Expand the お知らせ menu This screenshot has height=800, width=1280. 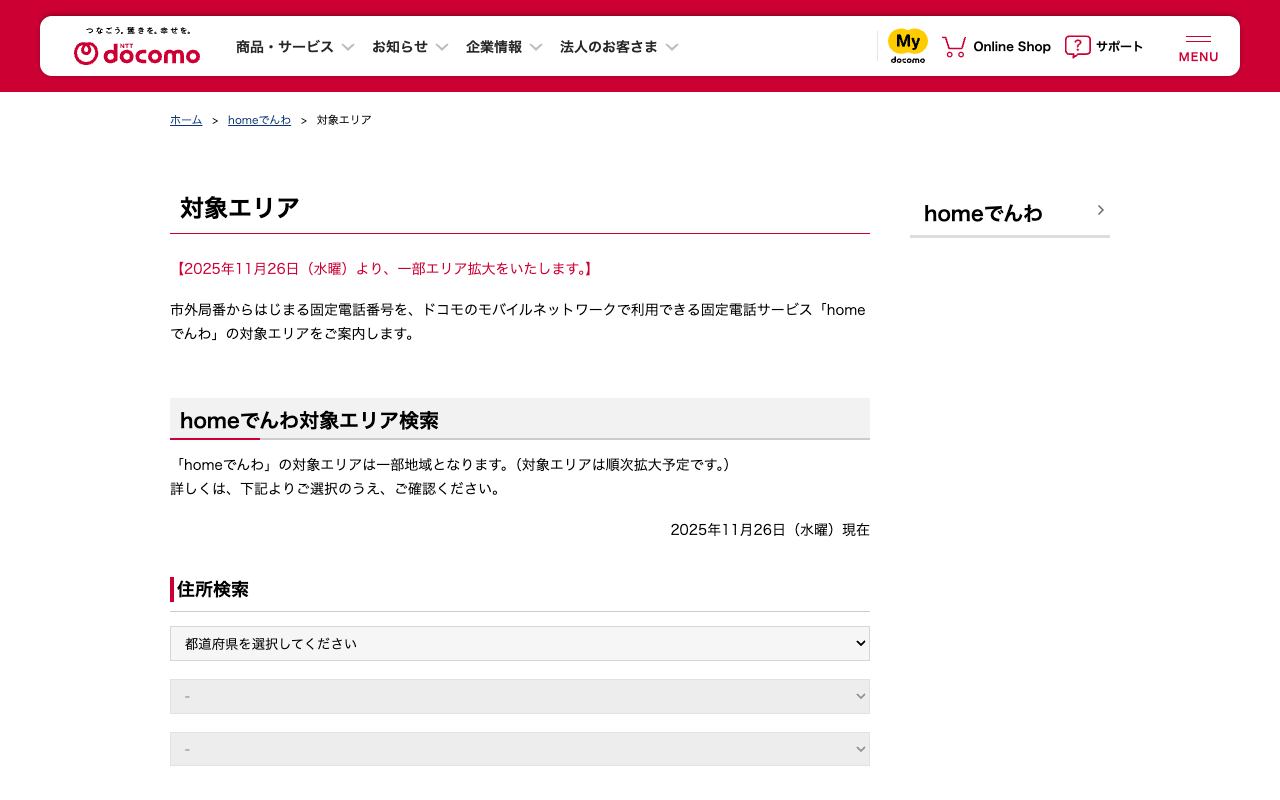[x=410, y=47]
